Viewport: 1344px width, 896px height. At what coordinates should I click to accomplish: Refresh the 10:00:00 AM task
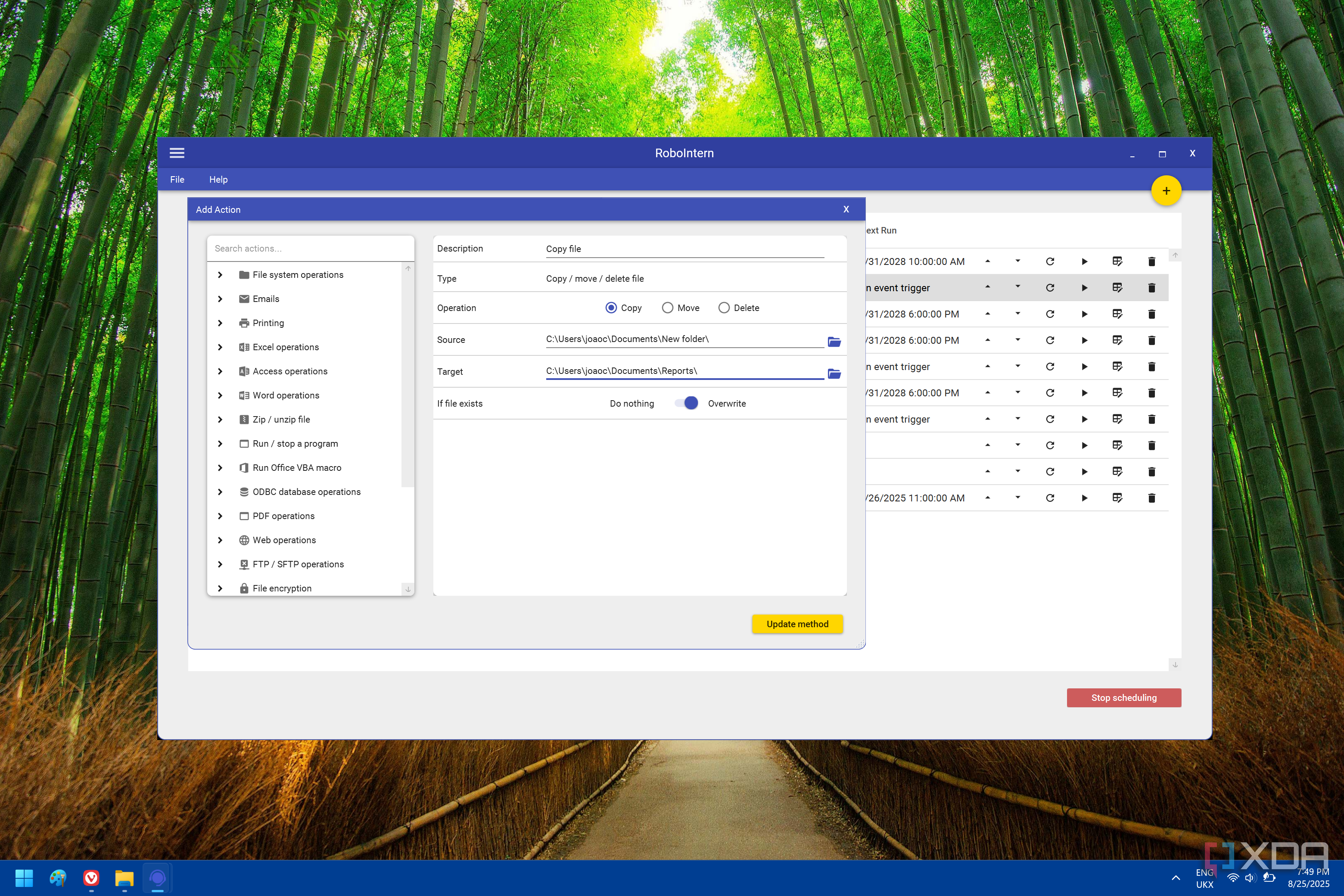pyautogui.click(x=1050, y=262)
